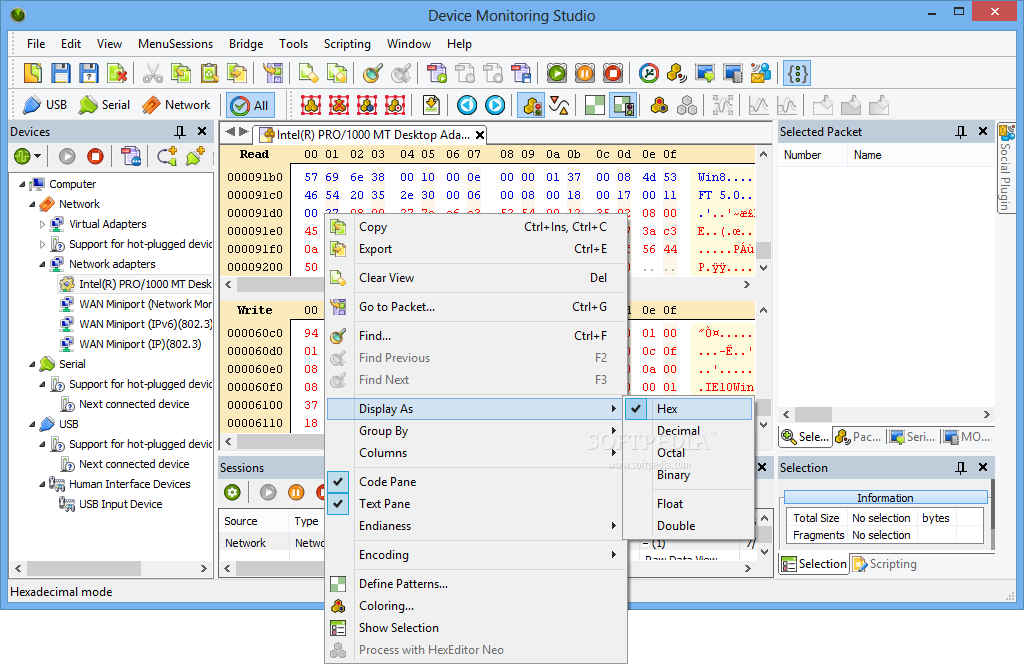Select Double display option
Viewport: 1024px width, 664px height.
[688, 526]
